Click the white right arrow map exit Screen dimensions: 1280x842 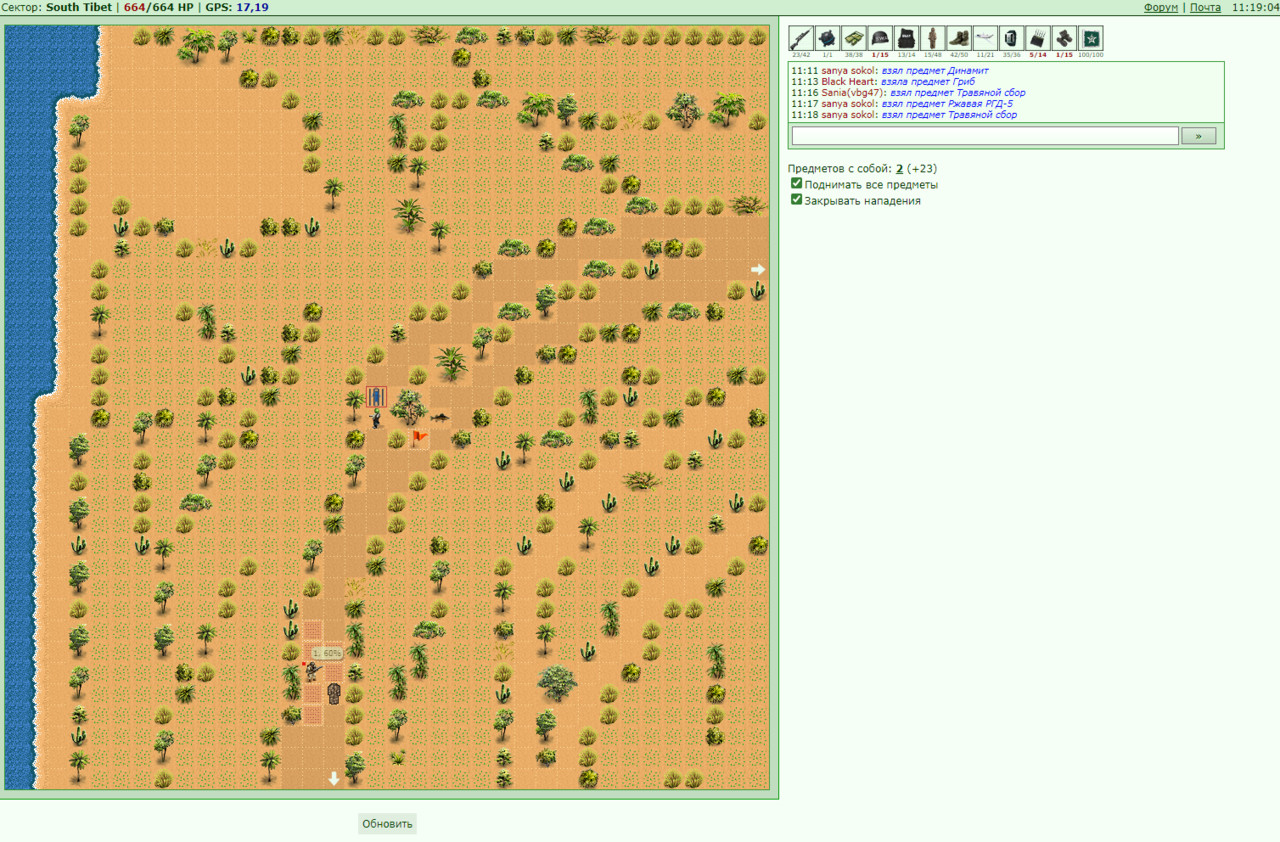click(758, 269)
